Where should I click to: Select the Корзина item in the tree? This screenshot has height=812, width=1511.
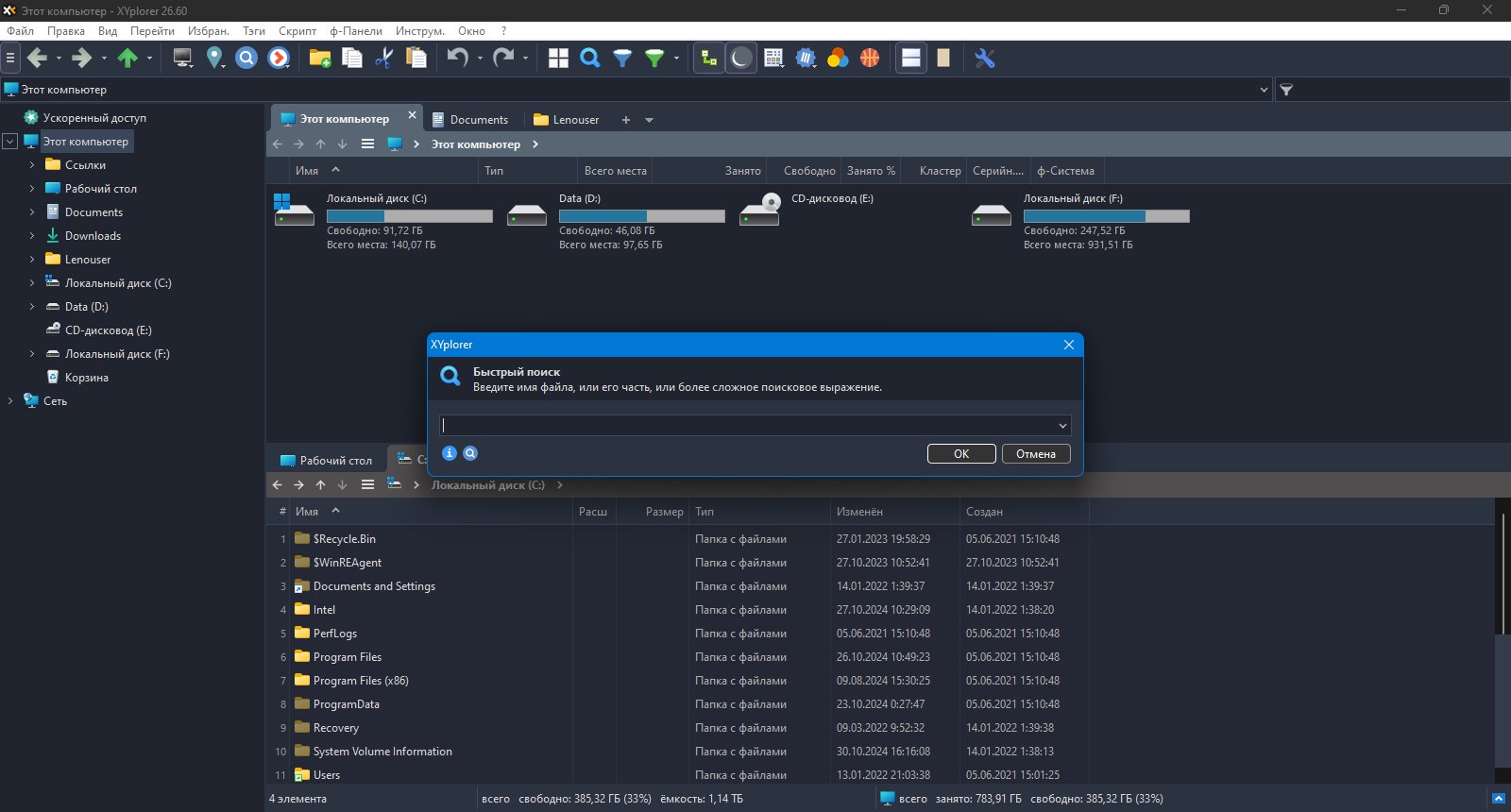86,378
